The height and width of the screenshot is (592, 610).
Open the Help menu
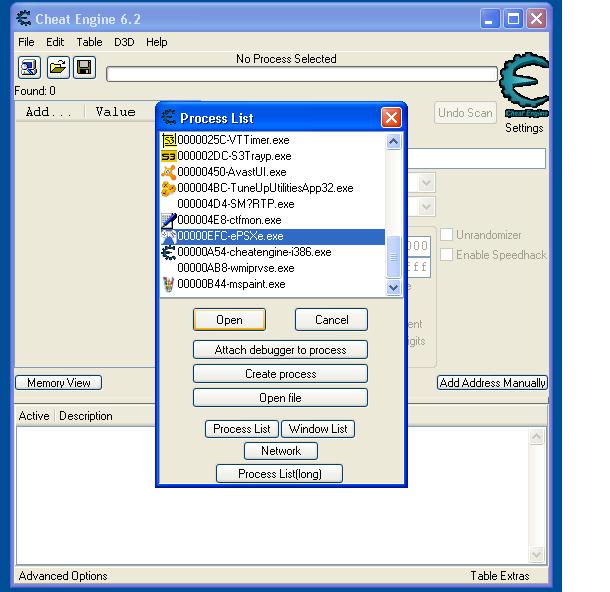(157, 42)
